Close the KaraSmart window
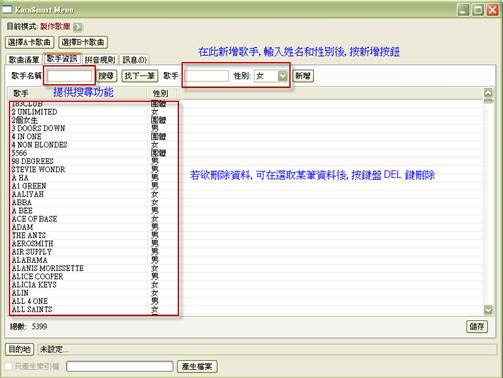 coord(493,10)
